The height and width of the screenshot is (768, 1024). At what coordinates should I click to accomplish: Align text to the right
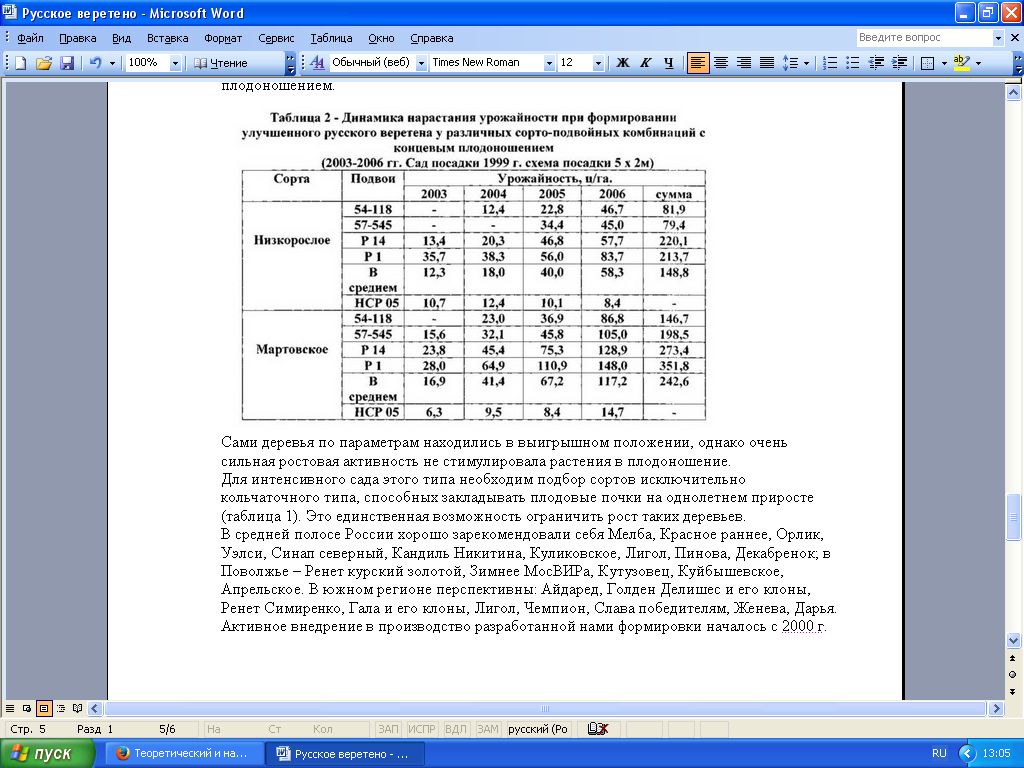click(743, 63)
